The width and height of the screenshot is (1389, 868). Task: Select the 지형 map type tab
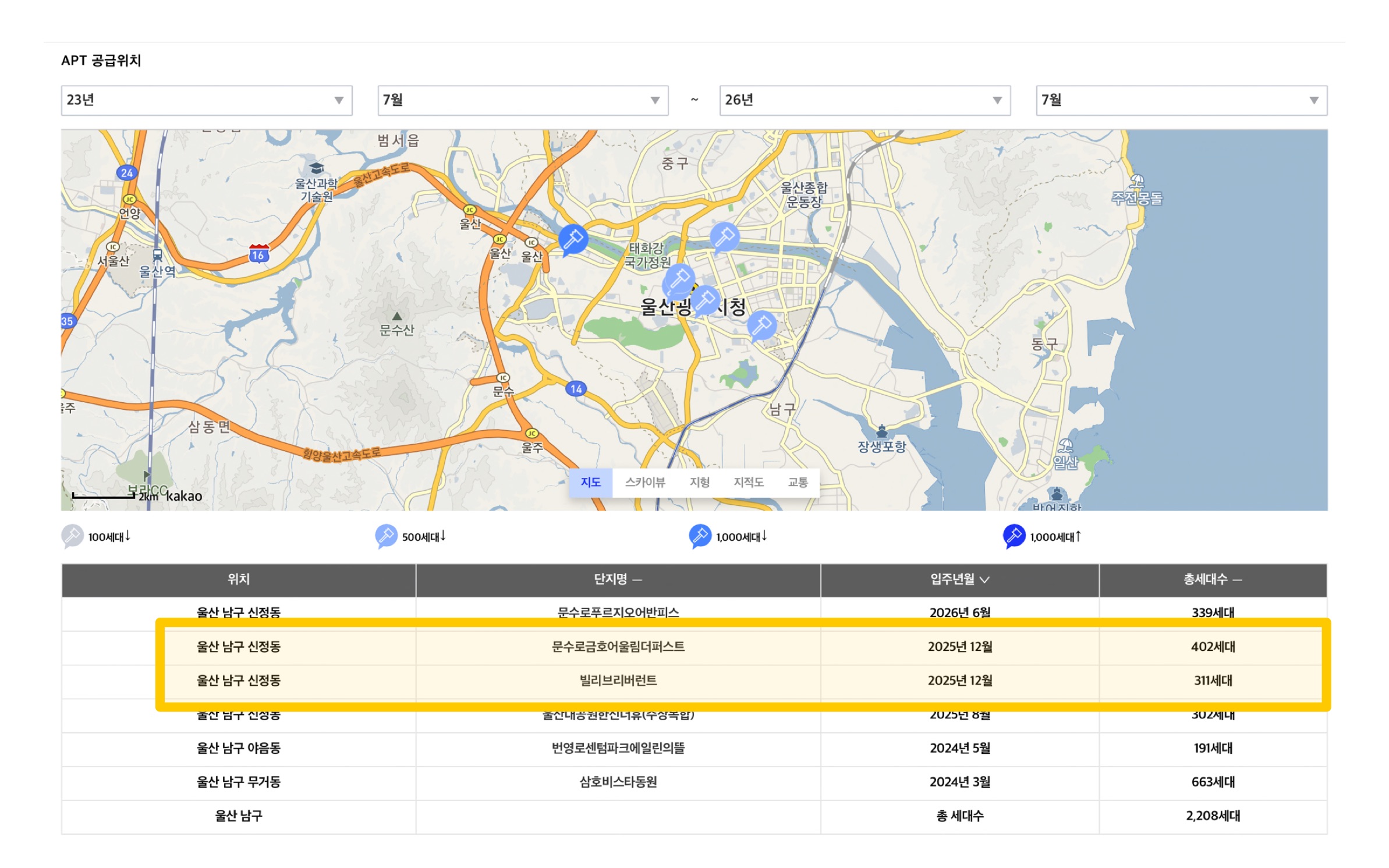(x=699, y=482)
